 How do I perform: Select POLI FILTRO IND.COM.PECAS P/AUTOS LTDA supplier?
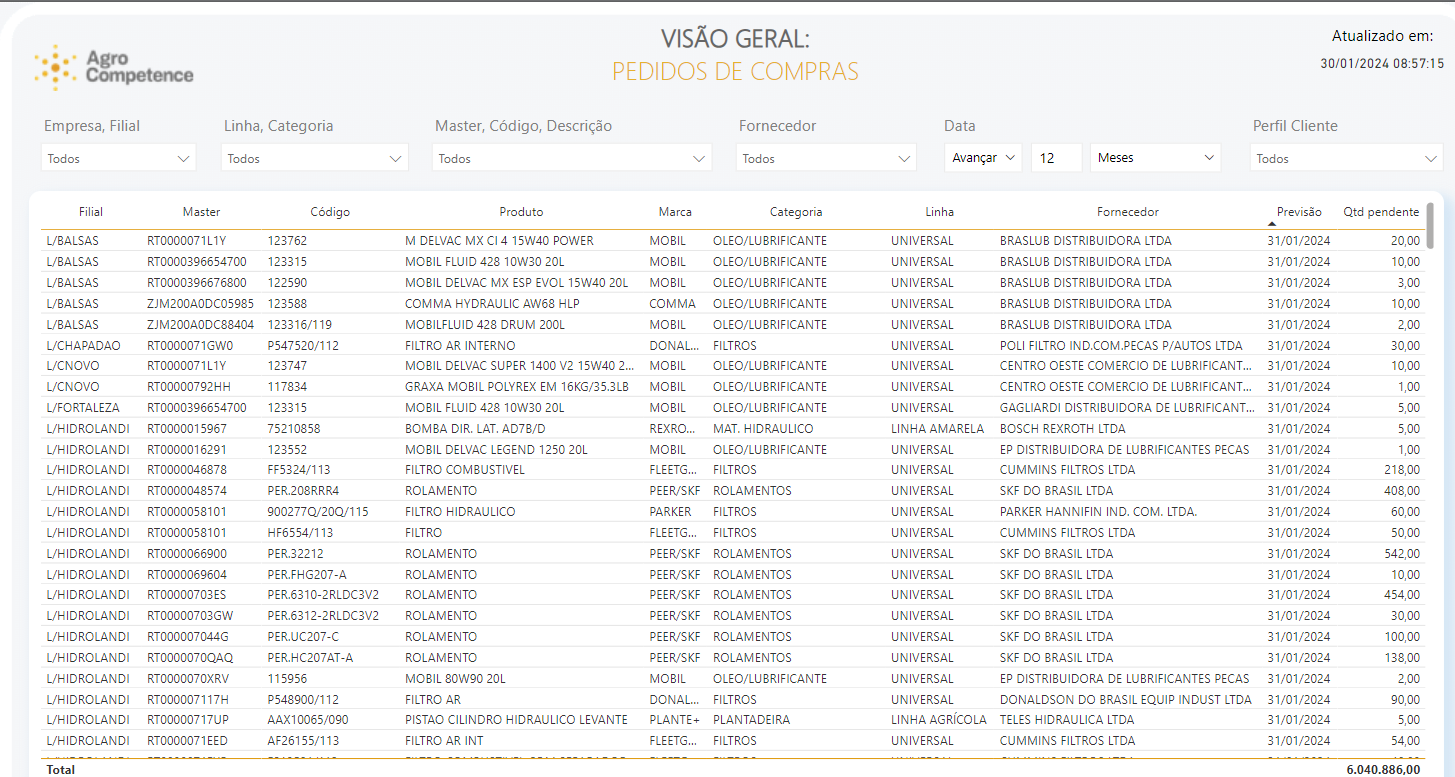1121,346
